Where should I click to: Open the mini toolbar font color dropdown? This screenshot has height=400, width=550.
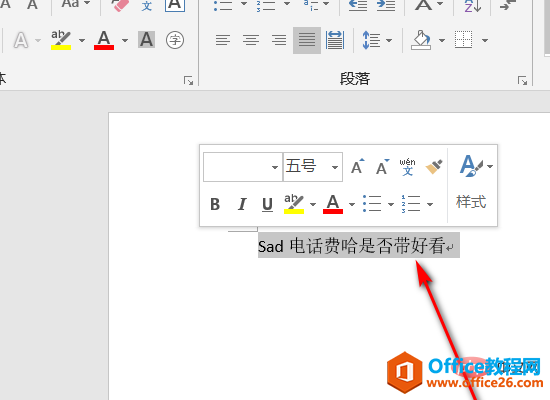[x=352, y=205]
